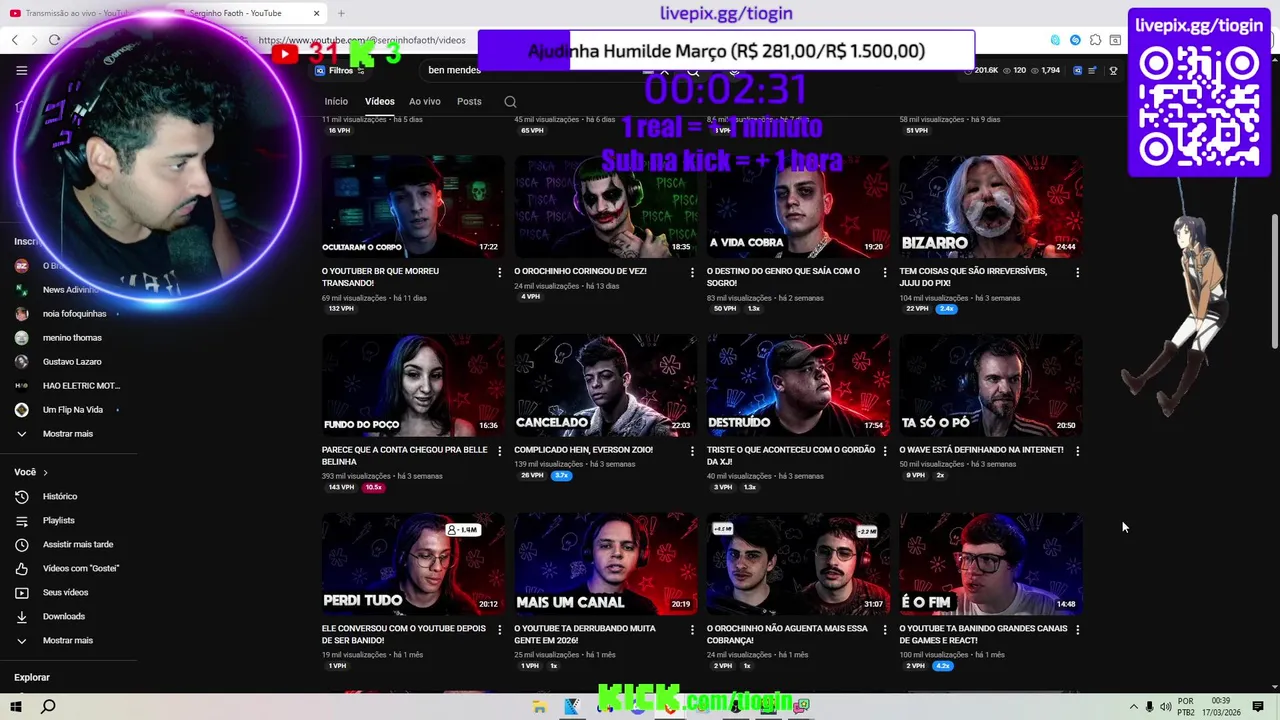Open FUNDO DO POÇO video thumbnail
This screenshot has height=720, width=1280.
coord(413,385)
